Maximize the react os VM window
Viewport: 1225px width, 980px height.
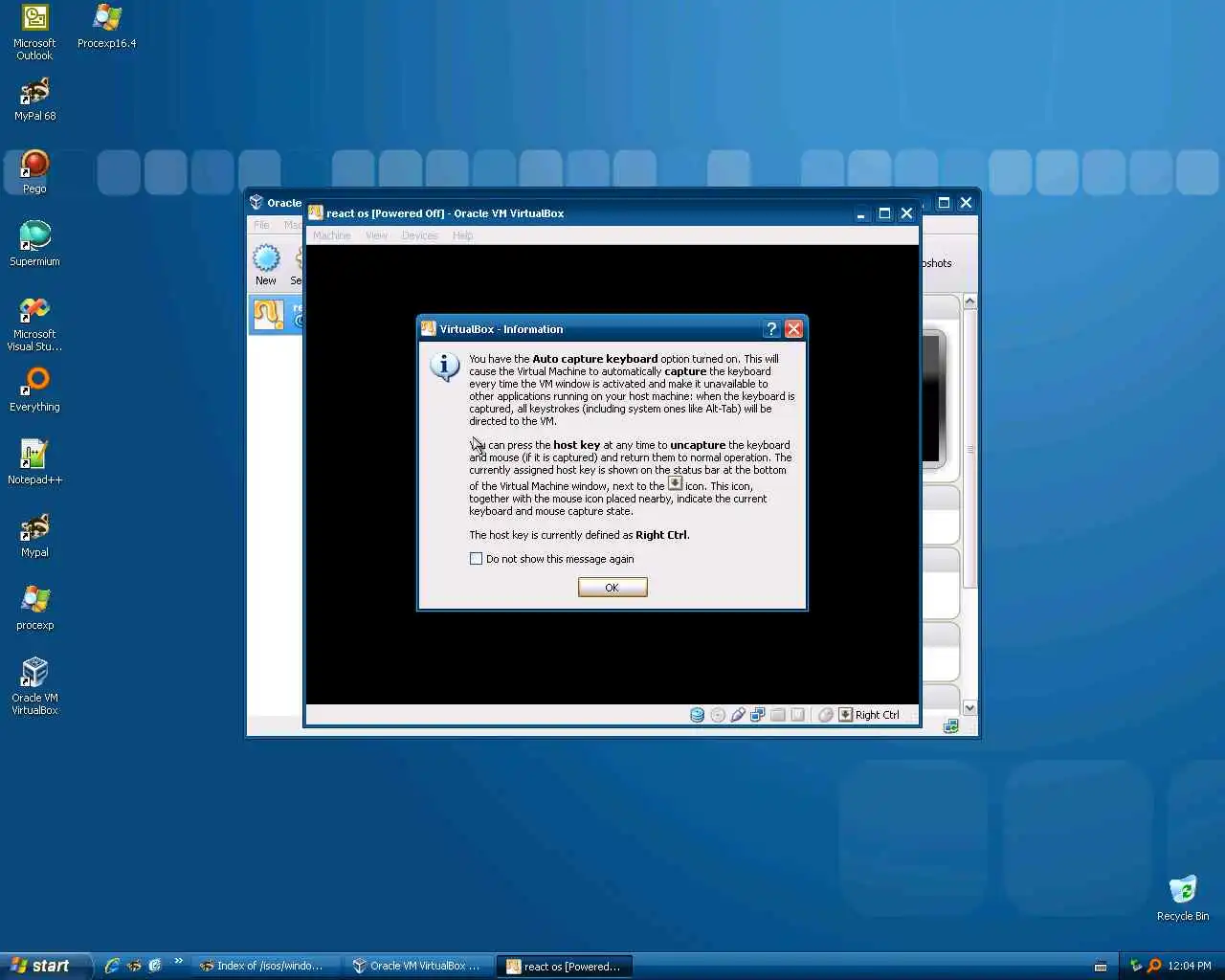pos(884,213)
